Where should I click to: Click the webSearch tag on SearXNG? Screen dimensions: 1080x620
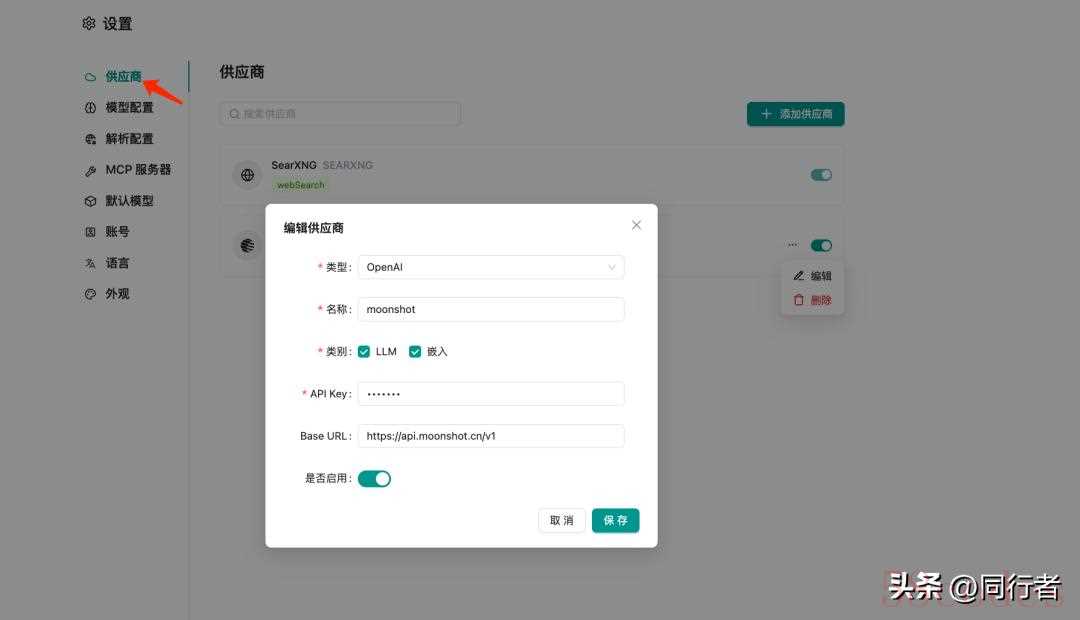(x=300, y=185)
